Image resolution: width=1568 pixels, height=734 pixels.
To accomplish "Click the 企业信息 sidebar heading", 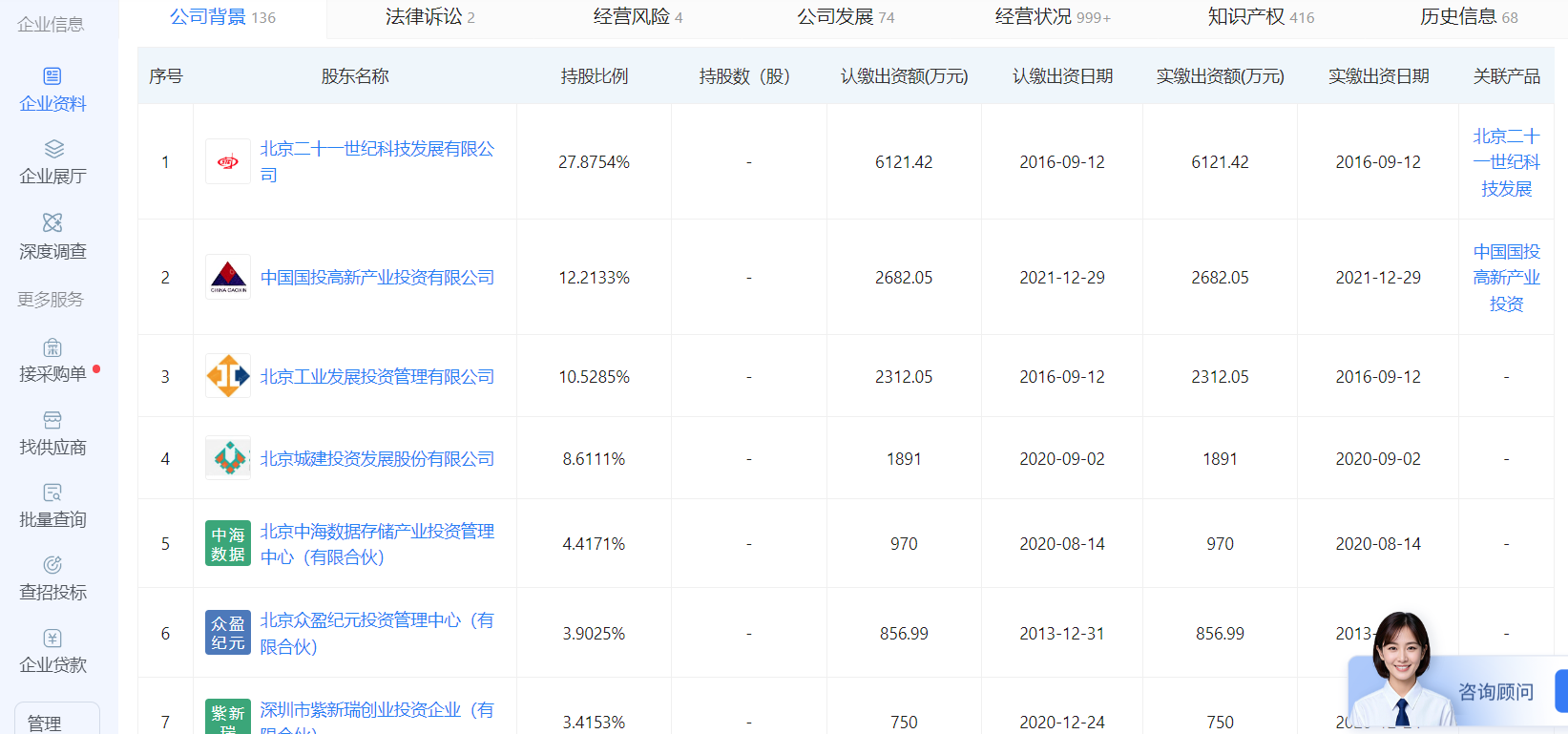I will click(51, 25).
